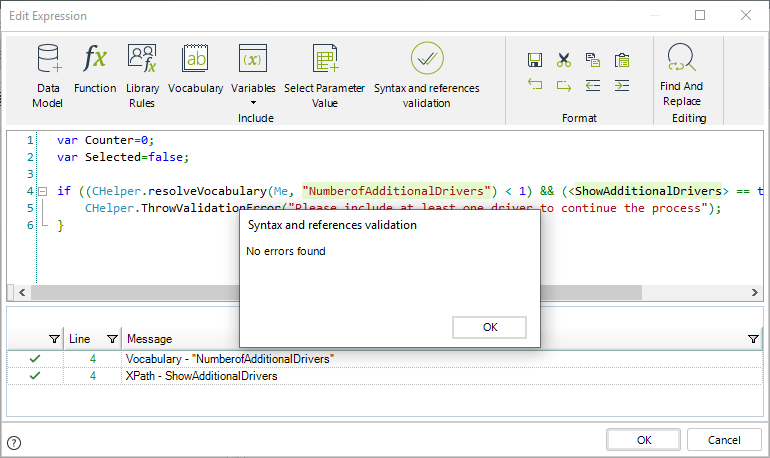The height and width of the screenshot is (458, 770).
Task: Click the right arrow of horizontal scrollbar
Action: click(755, 292)
